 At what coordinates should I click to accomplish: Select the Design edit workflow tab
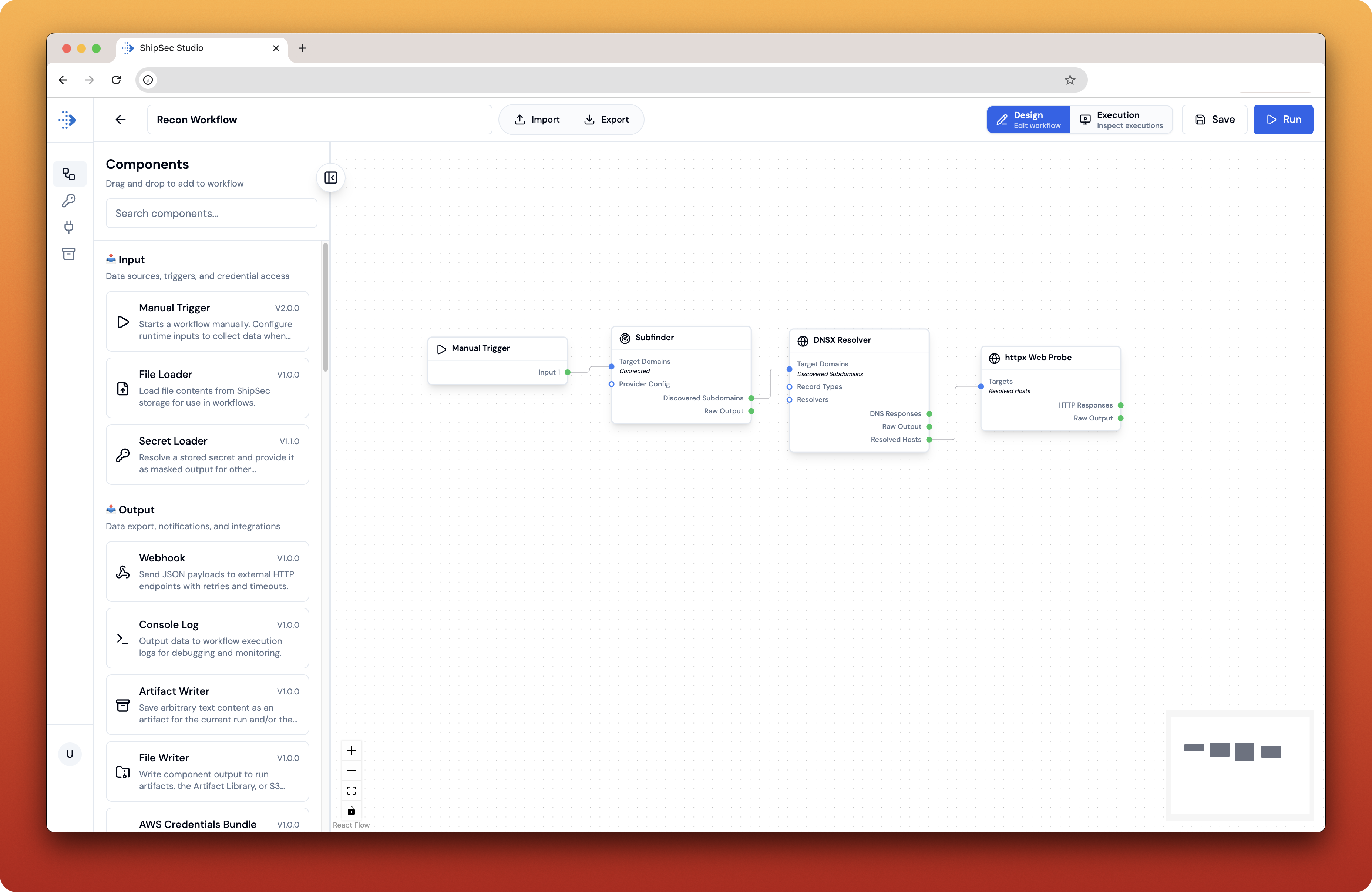[1028, 119]
